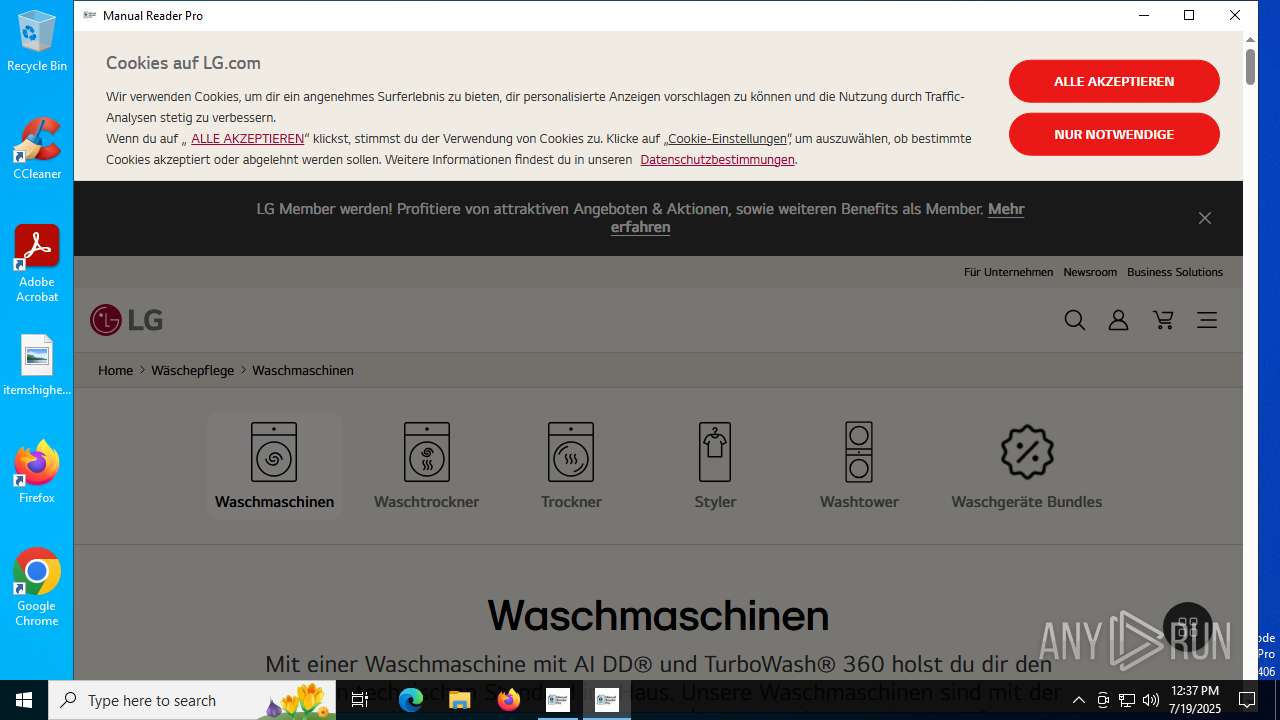Click the taskbar search box
1280x720 pixels.
click(x=193, y=700)
